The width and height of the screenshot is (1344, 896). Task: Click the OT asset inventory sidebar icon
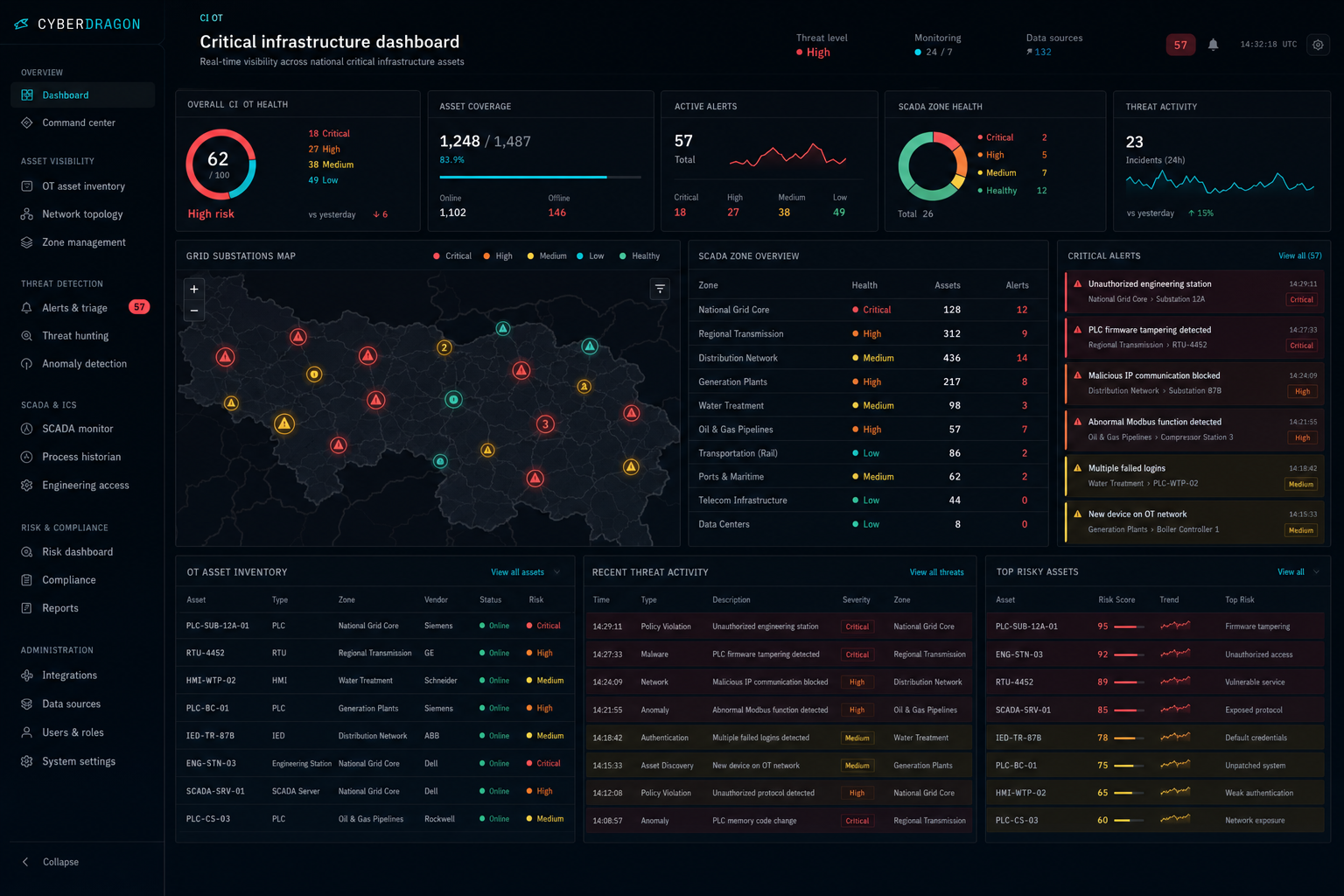pos(27,186)
